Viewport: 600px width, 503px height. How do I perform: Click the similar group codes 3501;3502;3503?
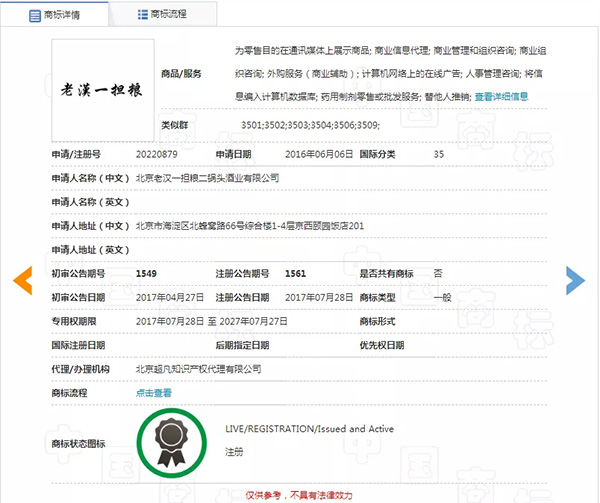point(310,125)
